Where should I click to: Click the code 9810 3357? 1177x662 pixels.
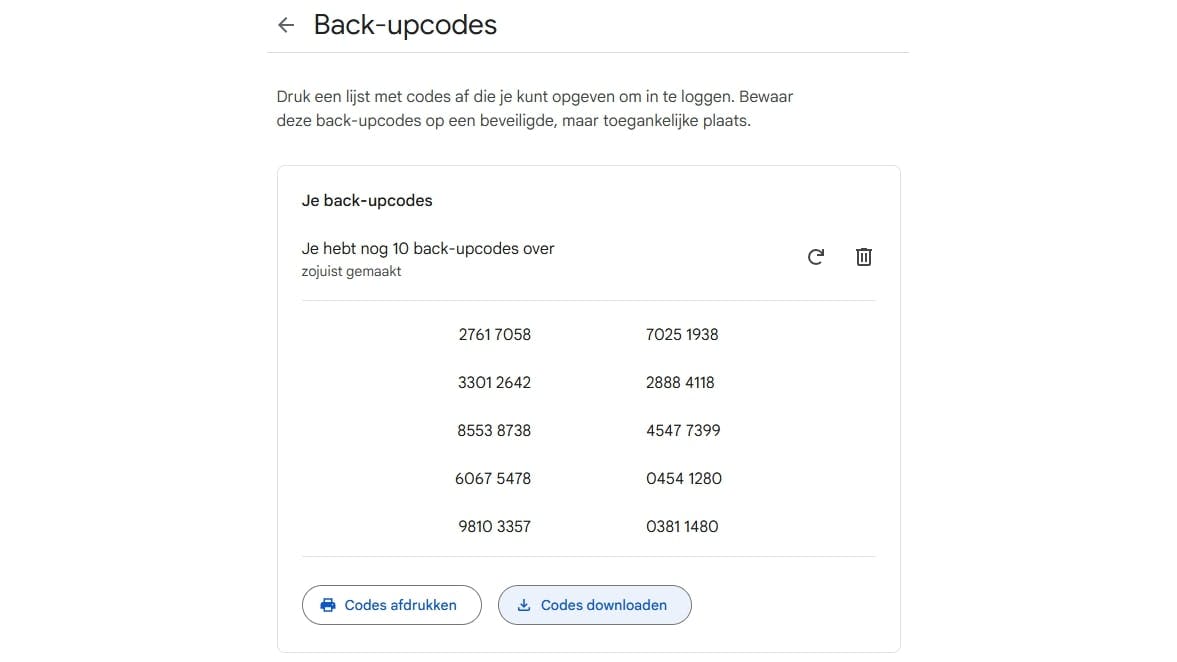[x=494, y=526]
